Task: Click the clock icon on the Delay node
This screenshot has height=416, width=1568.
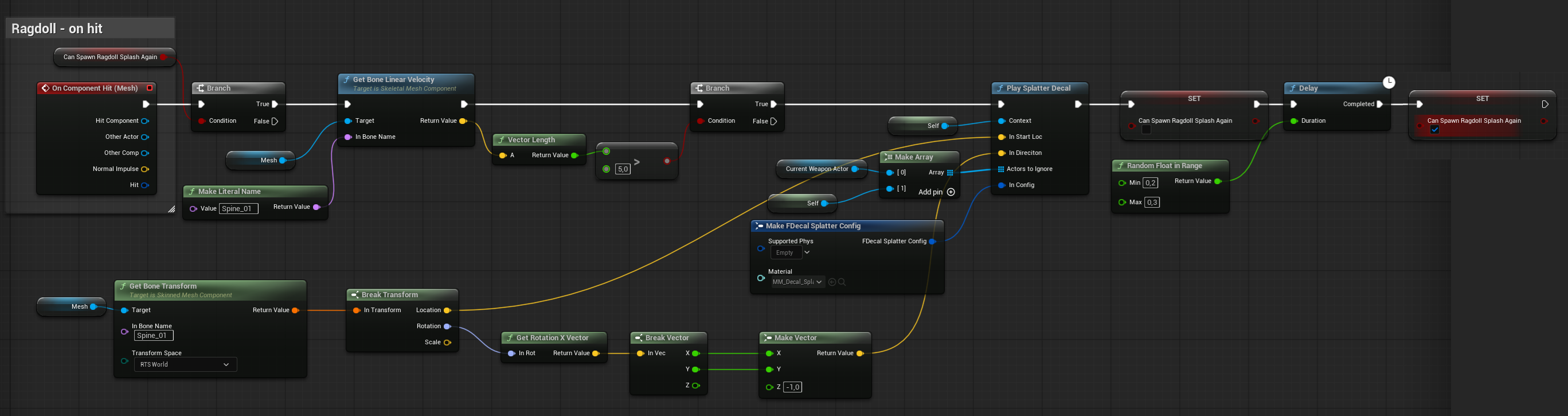Action: coord(1389,82)
